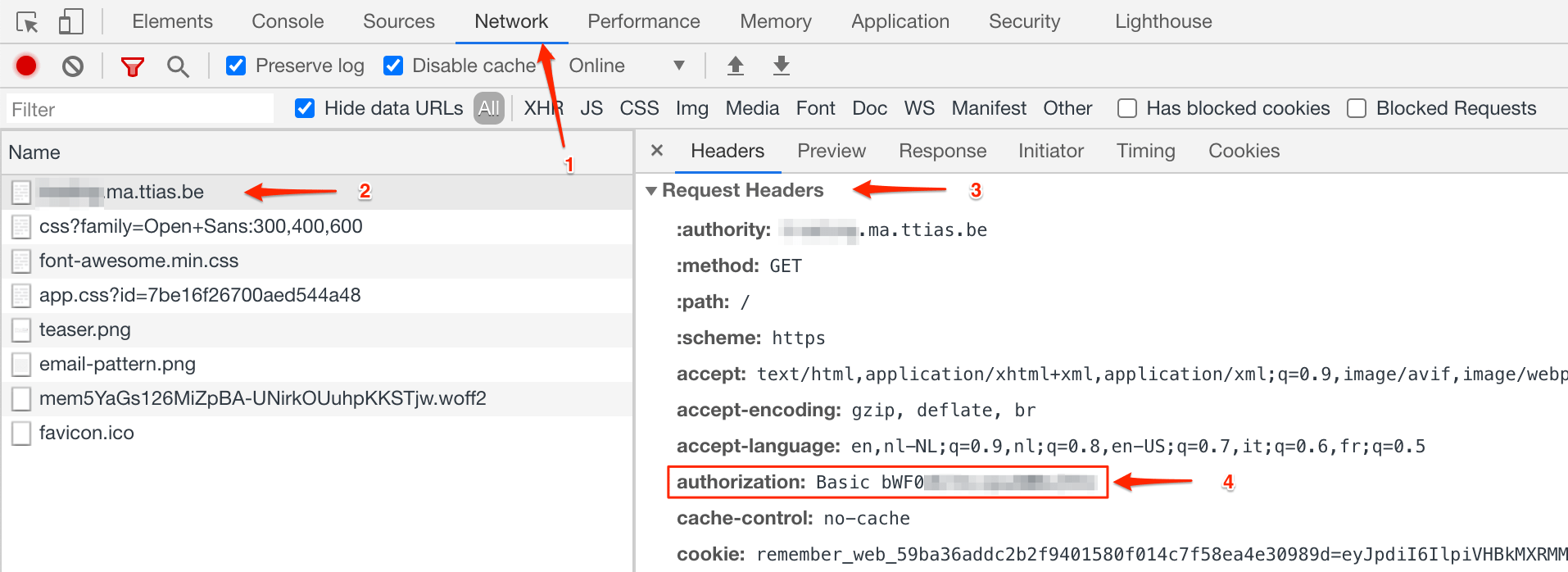Filter requests by CSS
The width and height of the screenshot is (1568, 572).
(x=639, y=108)
